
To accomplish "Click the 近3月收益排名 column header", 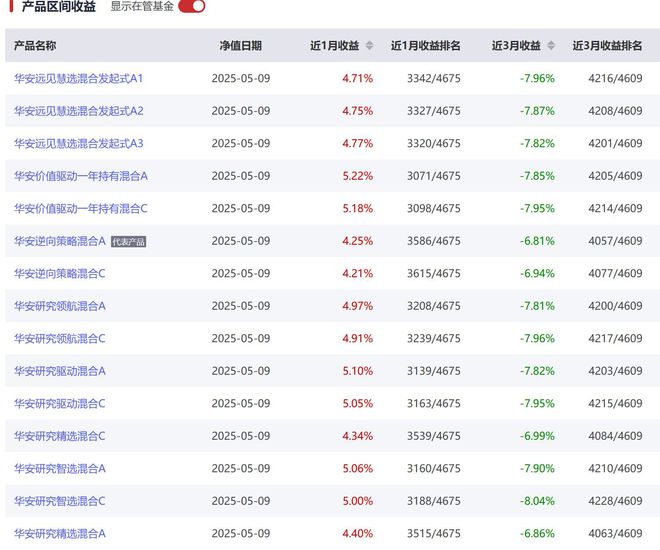I will click(x=607, y=45).
